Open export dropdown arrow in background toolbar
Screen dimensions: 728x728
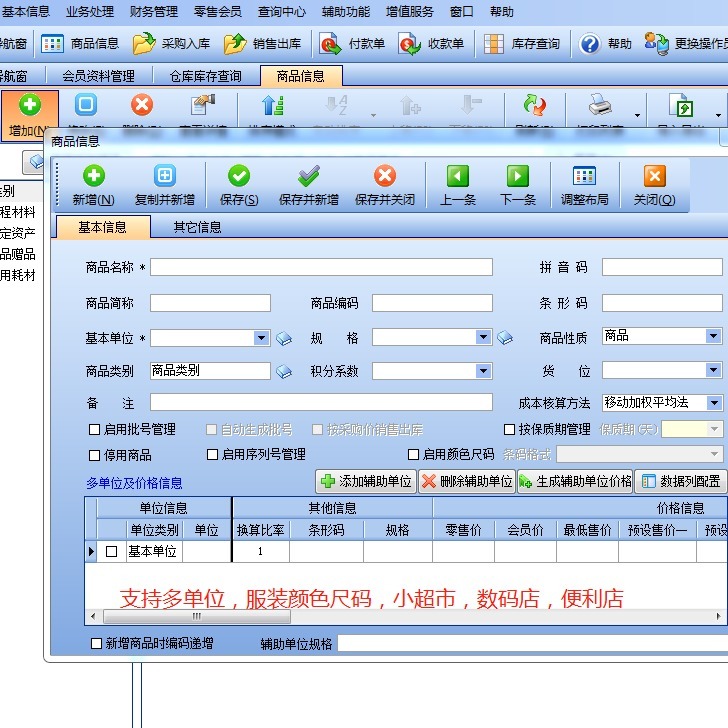click(x=718, y=115)
